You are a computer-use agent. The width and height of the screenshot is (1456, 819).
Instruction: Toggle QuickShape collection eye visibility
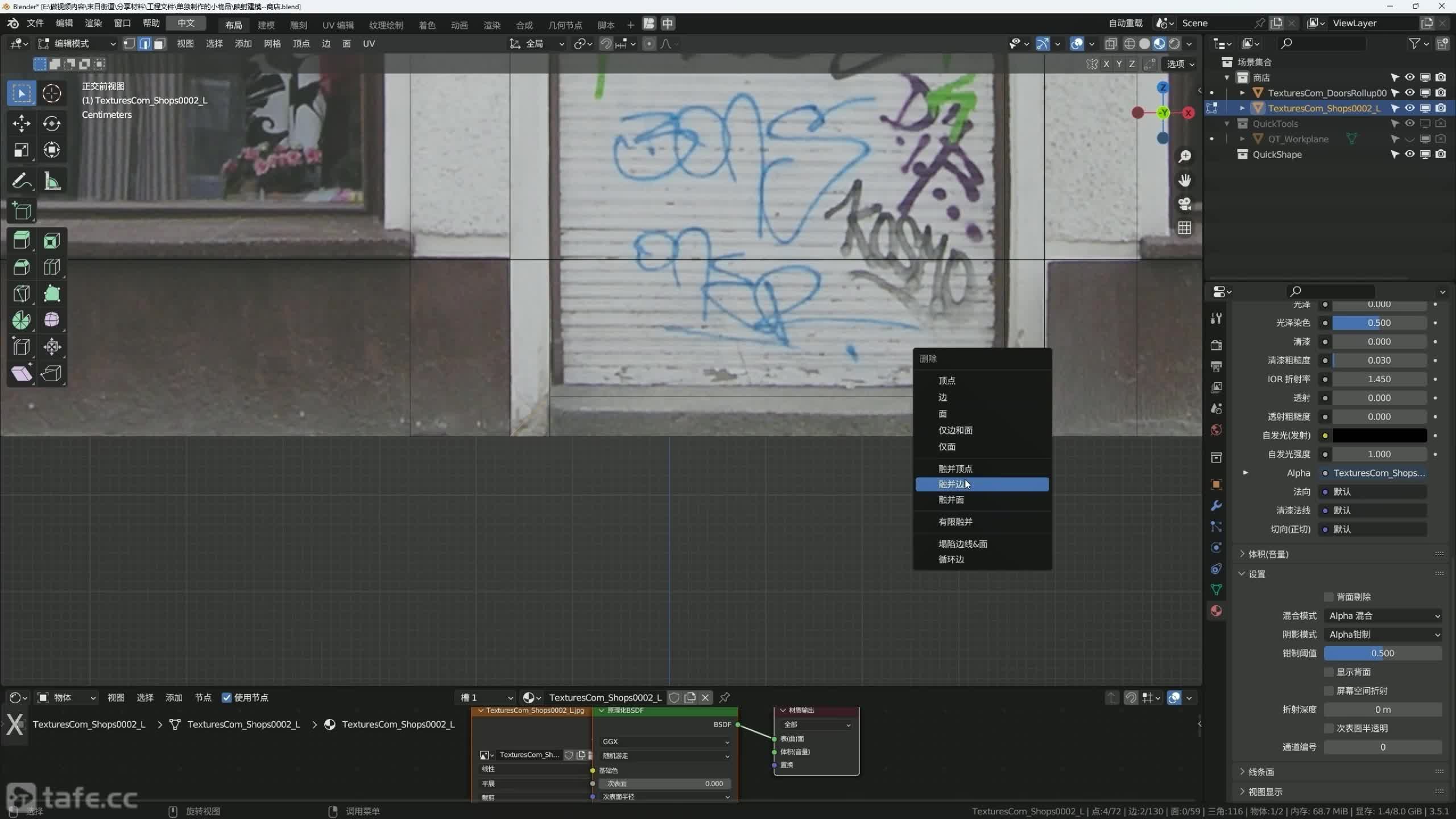click(x=1410, y=154)
